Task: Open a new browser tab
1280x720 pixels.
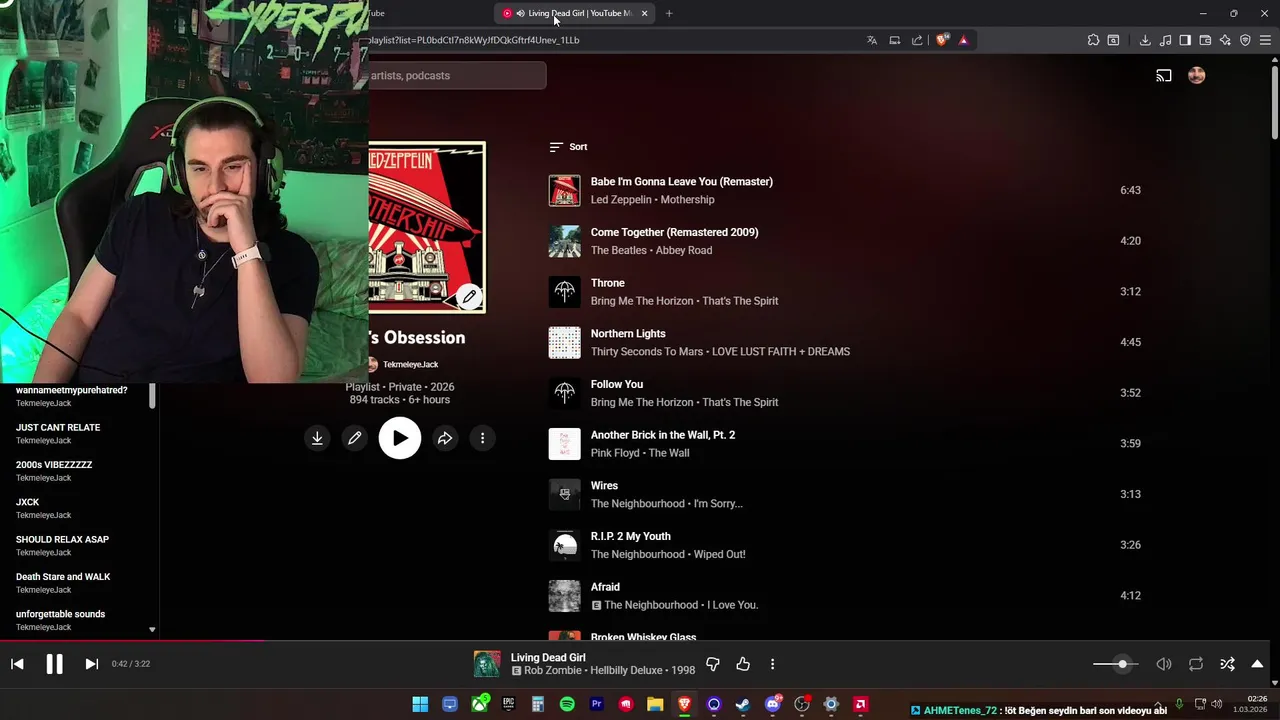Action: 669,13
